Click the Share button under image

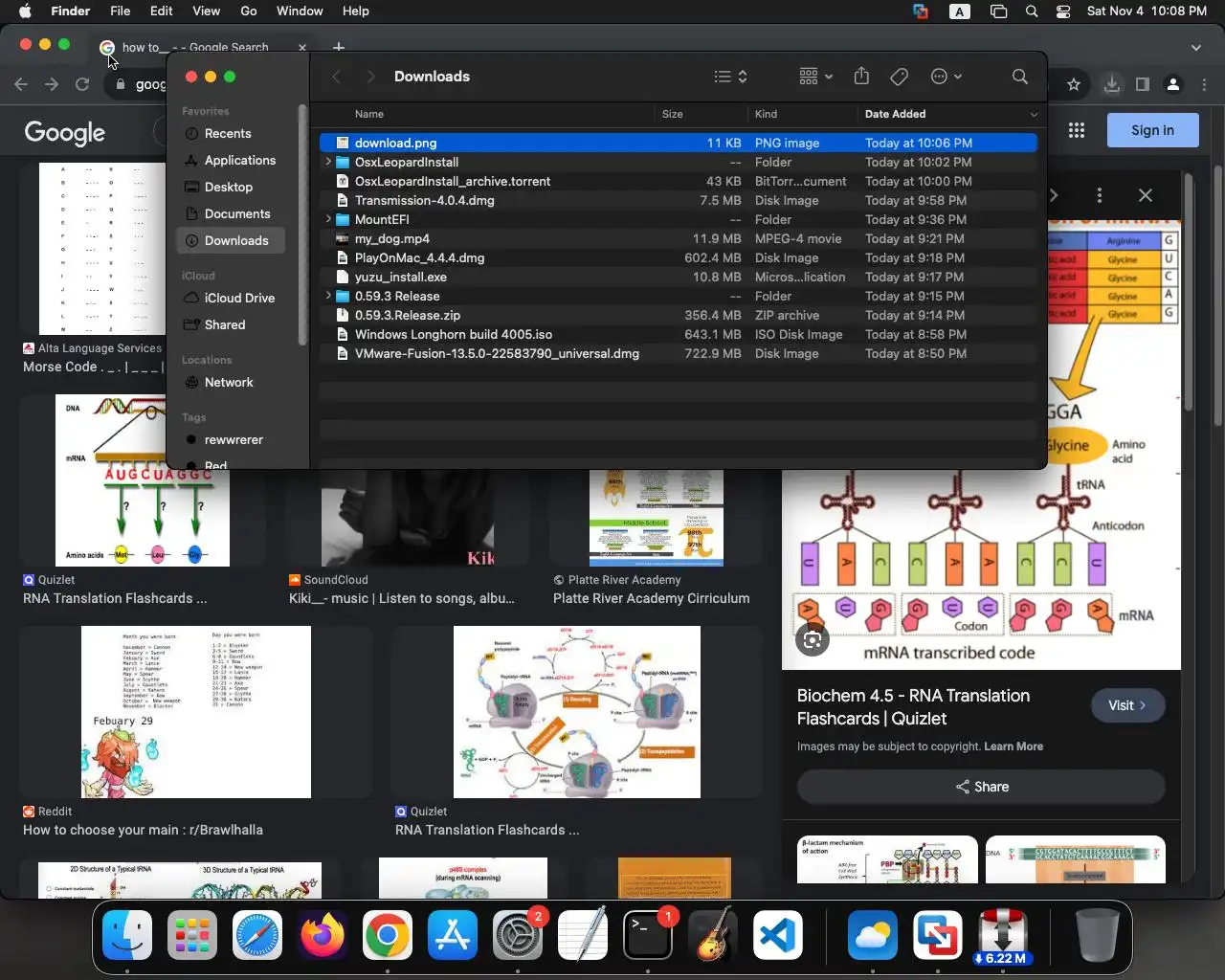coord(981,787)
